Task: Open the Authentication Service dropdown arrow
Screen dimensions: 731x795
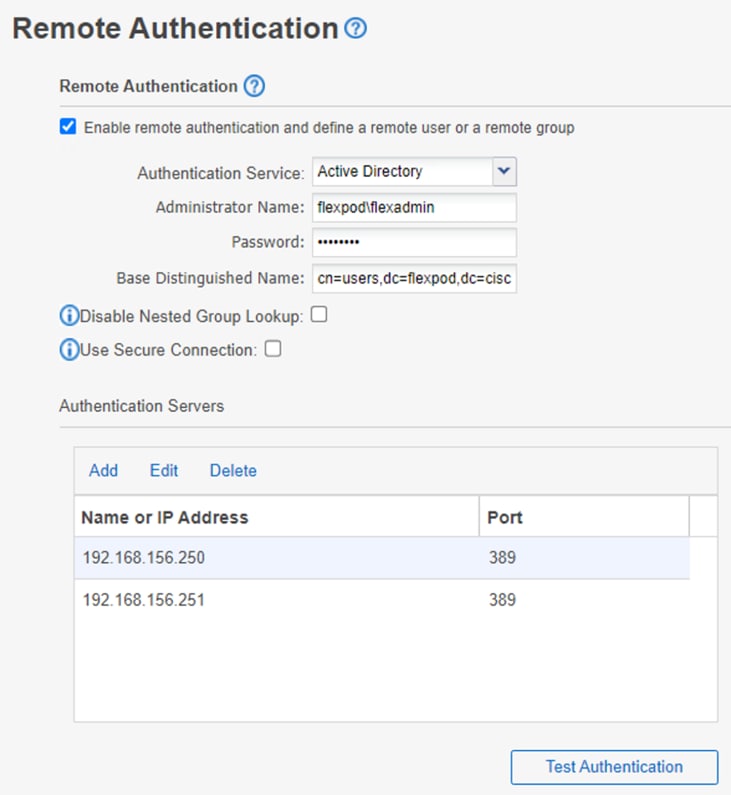Action: click(504, 172)
